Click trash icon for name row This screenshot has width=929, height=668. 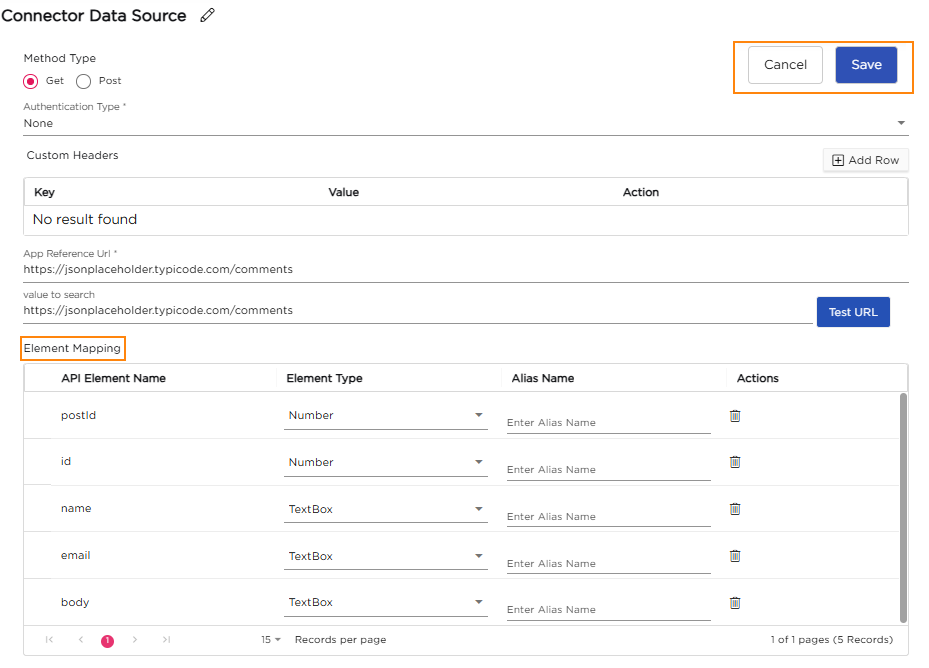[x=735, y=509]
